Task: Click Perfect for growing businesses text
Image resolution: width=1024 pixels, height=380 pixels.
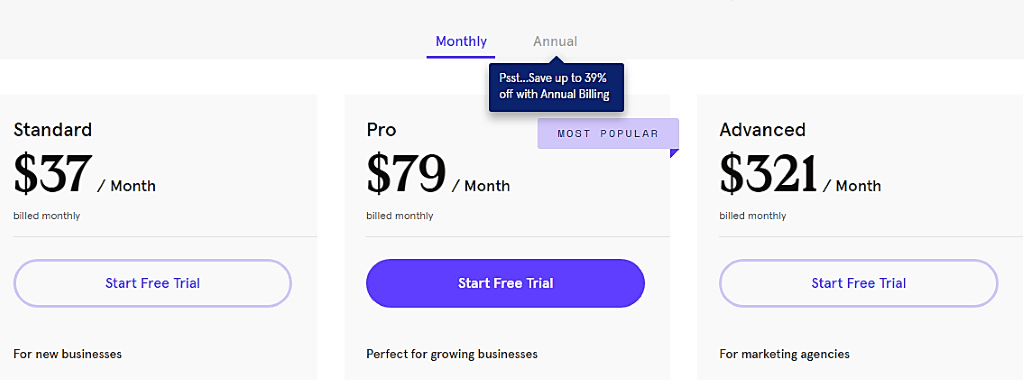Action: [452, 354]
